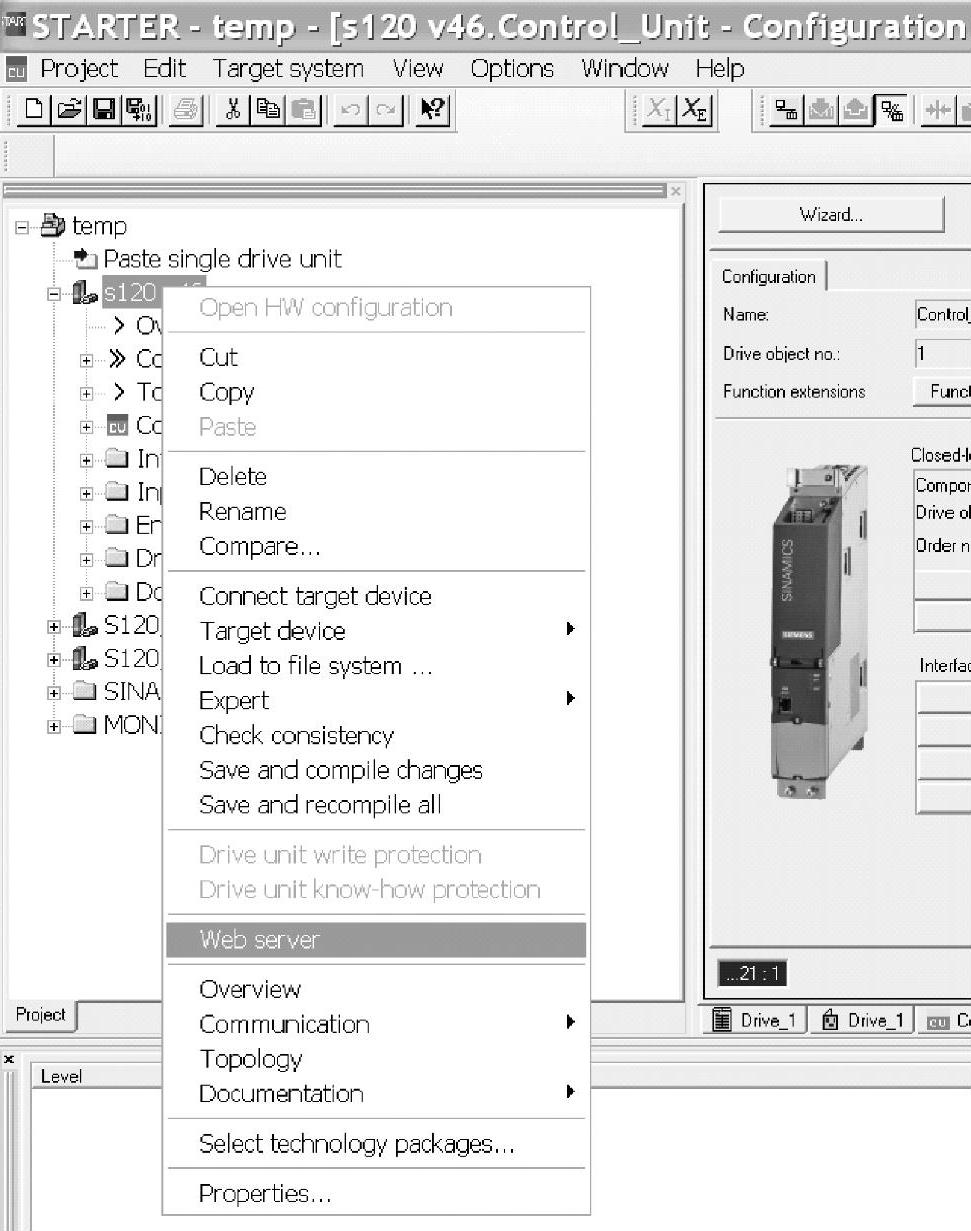Image resolution: width=971 pixels, height=1231 pixels.
Task: Click the Drive object no. field
Action: click(942, 353)
